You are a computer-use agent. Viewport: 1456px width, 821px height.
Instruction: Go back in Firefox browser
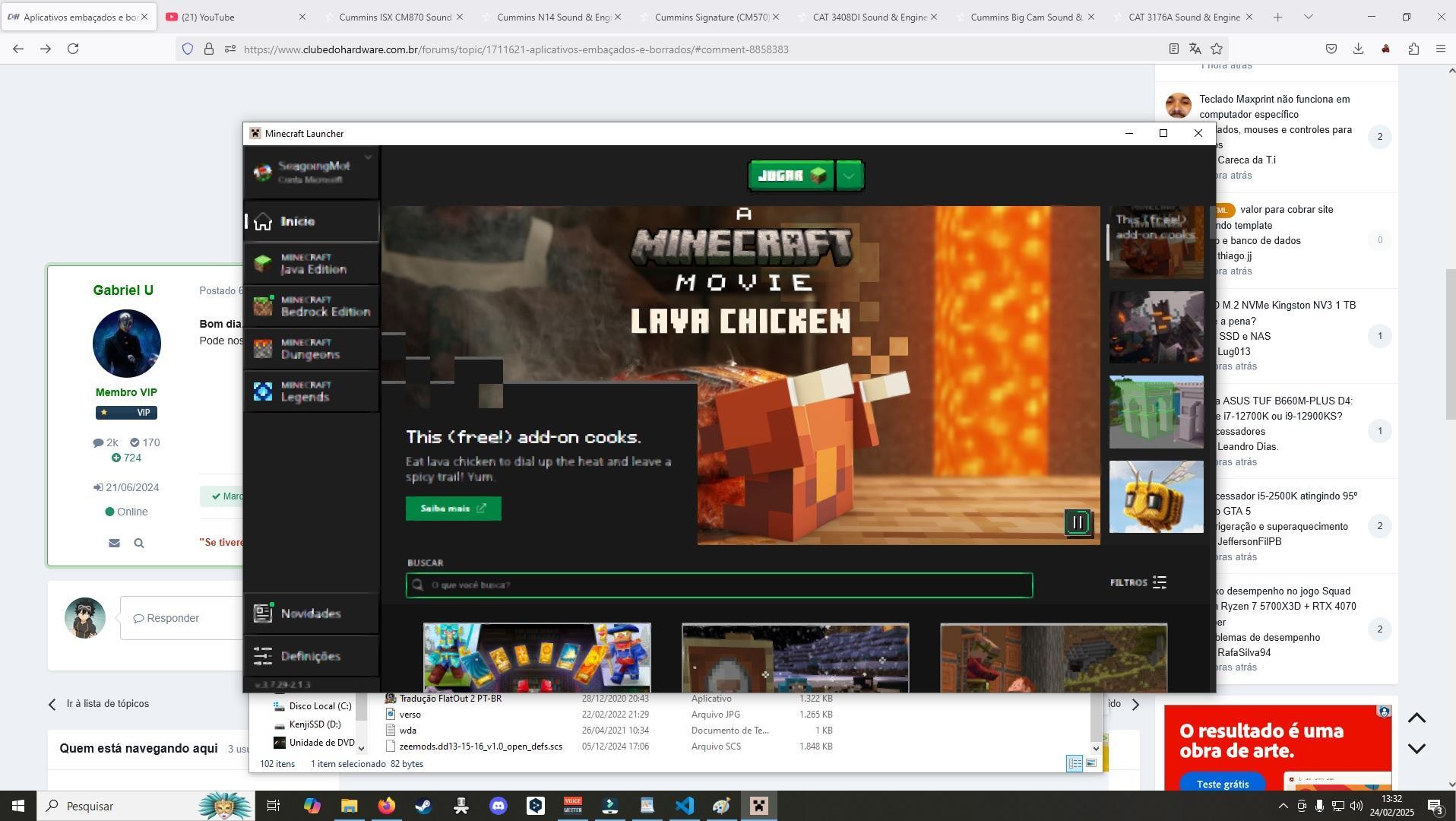[x=18, y=49]
